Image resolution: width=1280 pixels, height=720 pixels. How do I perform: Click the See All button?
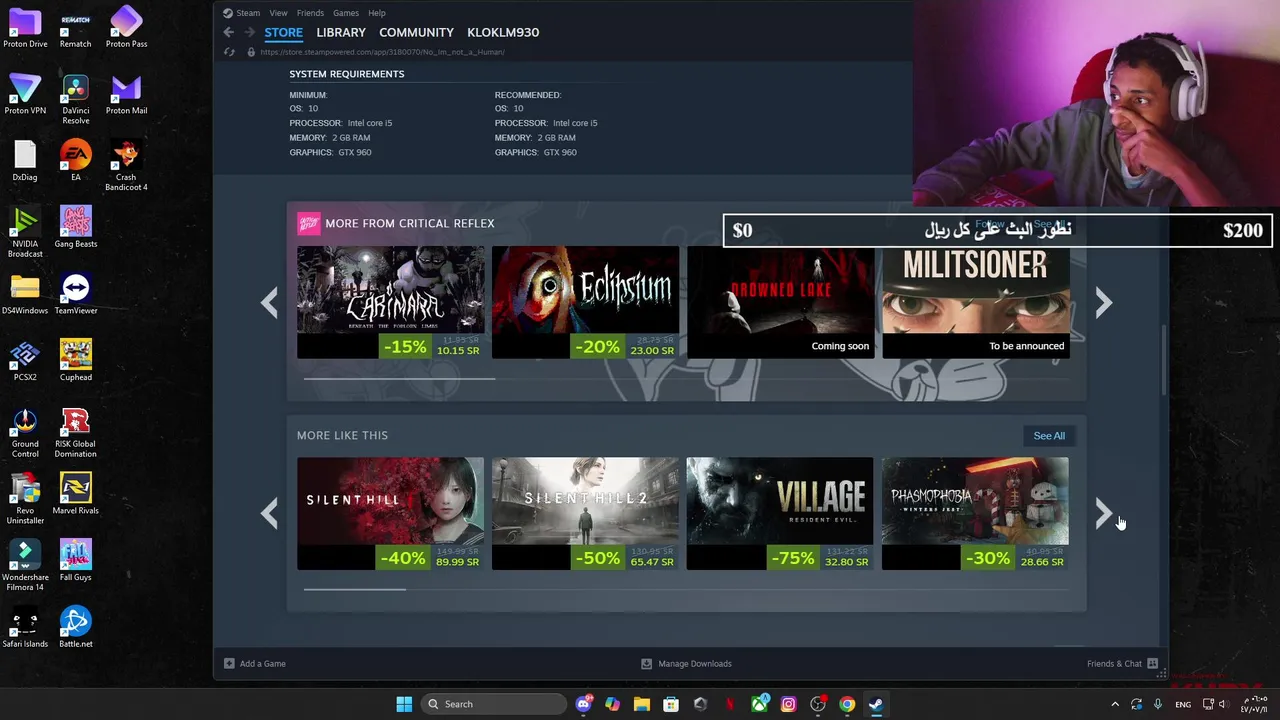click(1049, 435)
